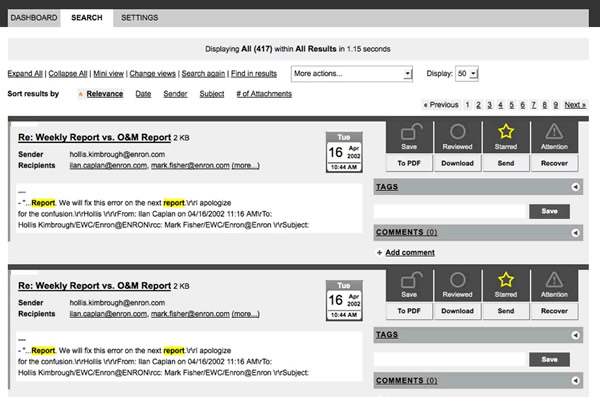The width and height of the screenshot is (600, 397).
Task: Collapse the TAGS panel in first result
Action: tap(575, 187)
